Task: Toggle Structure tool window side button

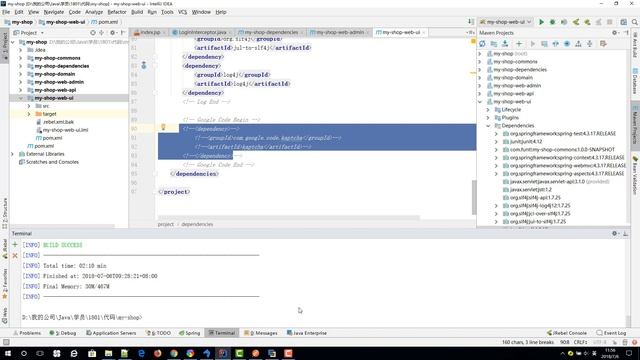Action: (x=5, y=213)
